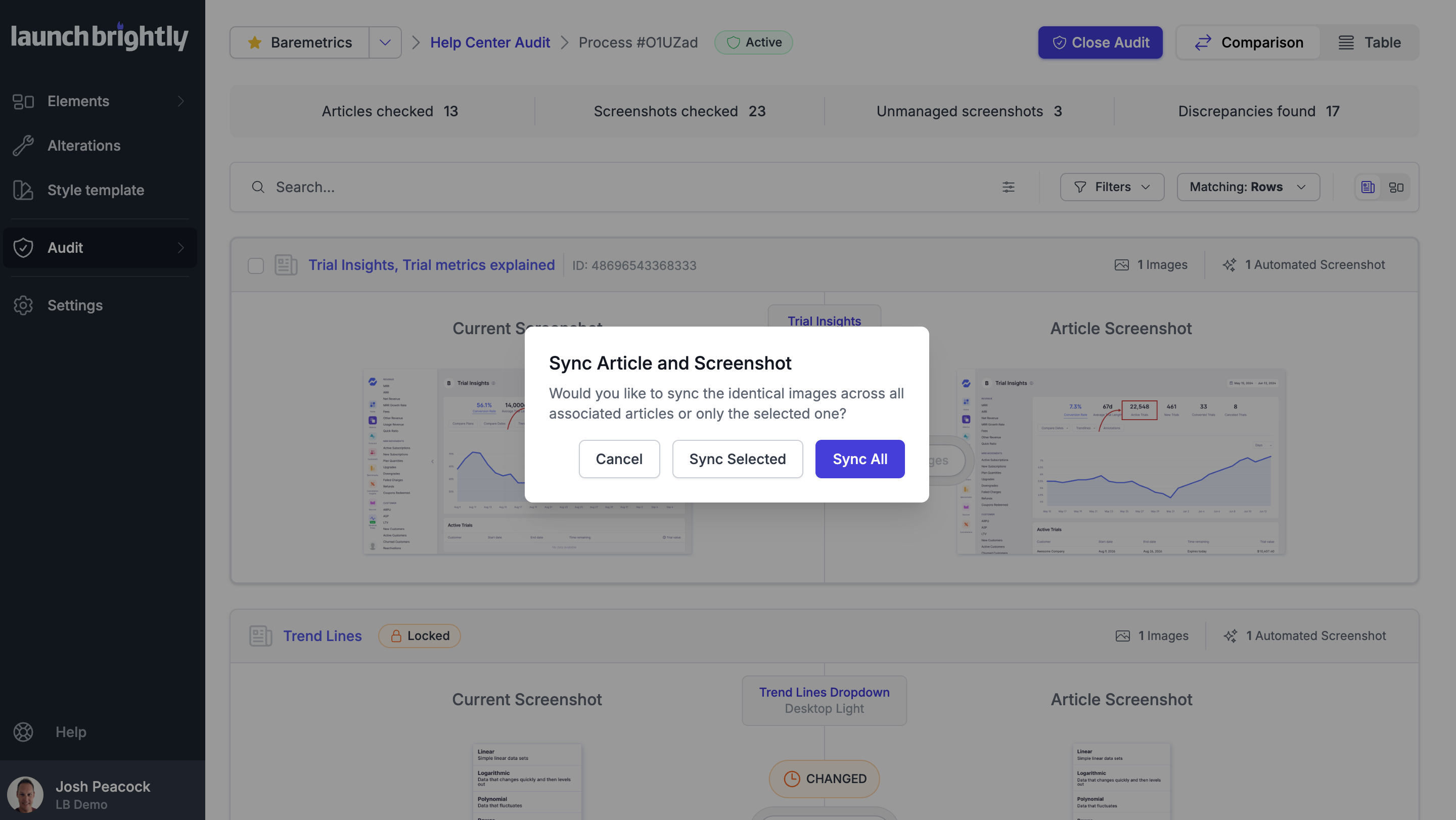
Task: Select the Baremetrics project button
Action: pyautogui.click(x=300, y=42)
